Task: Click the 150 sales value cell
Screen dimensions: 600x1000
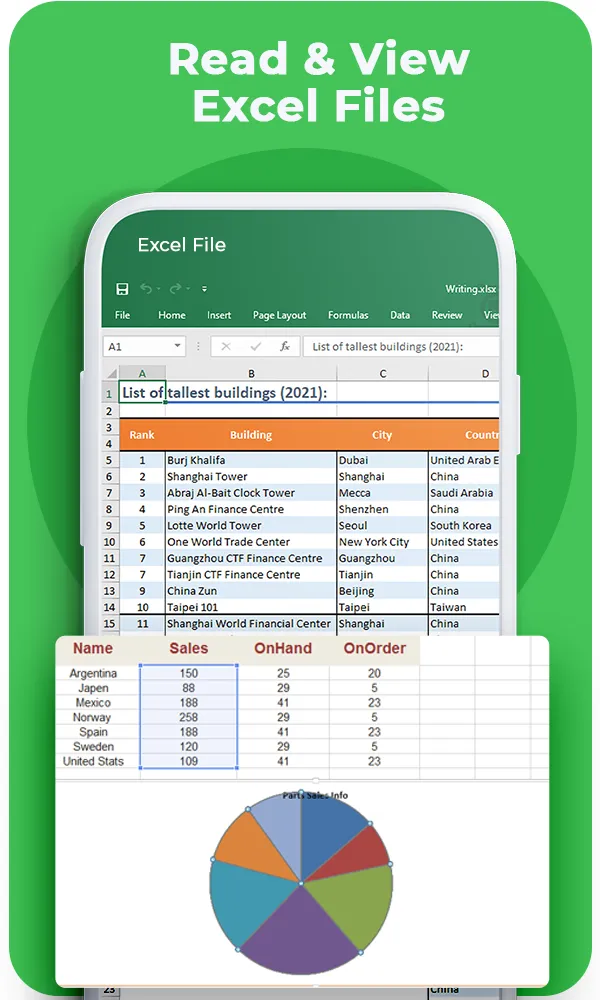Action: coord(189,673)
